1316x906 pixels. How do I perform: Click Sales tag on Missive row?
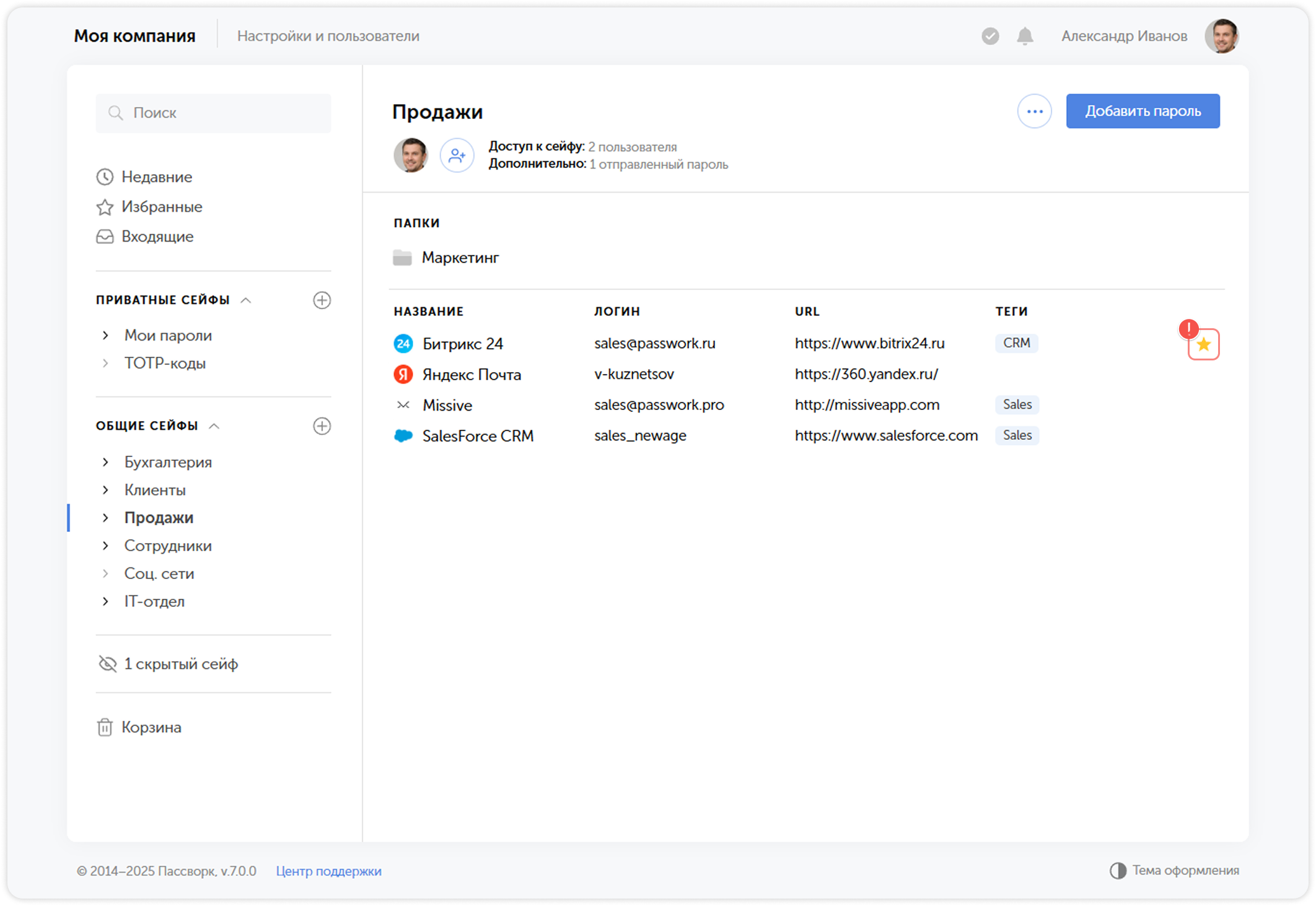tap(1017, 404)
